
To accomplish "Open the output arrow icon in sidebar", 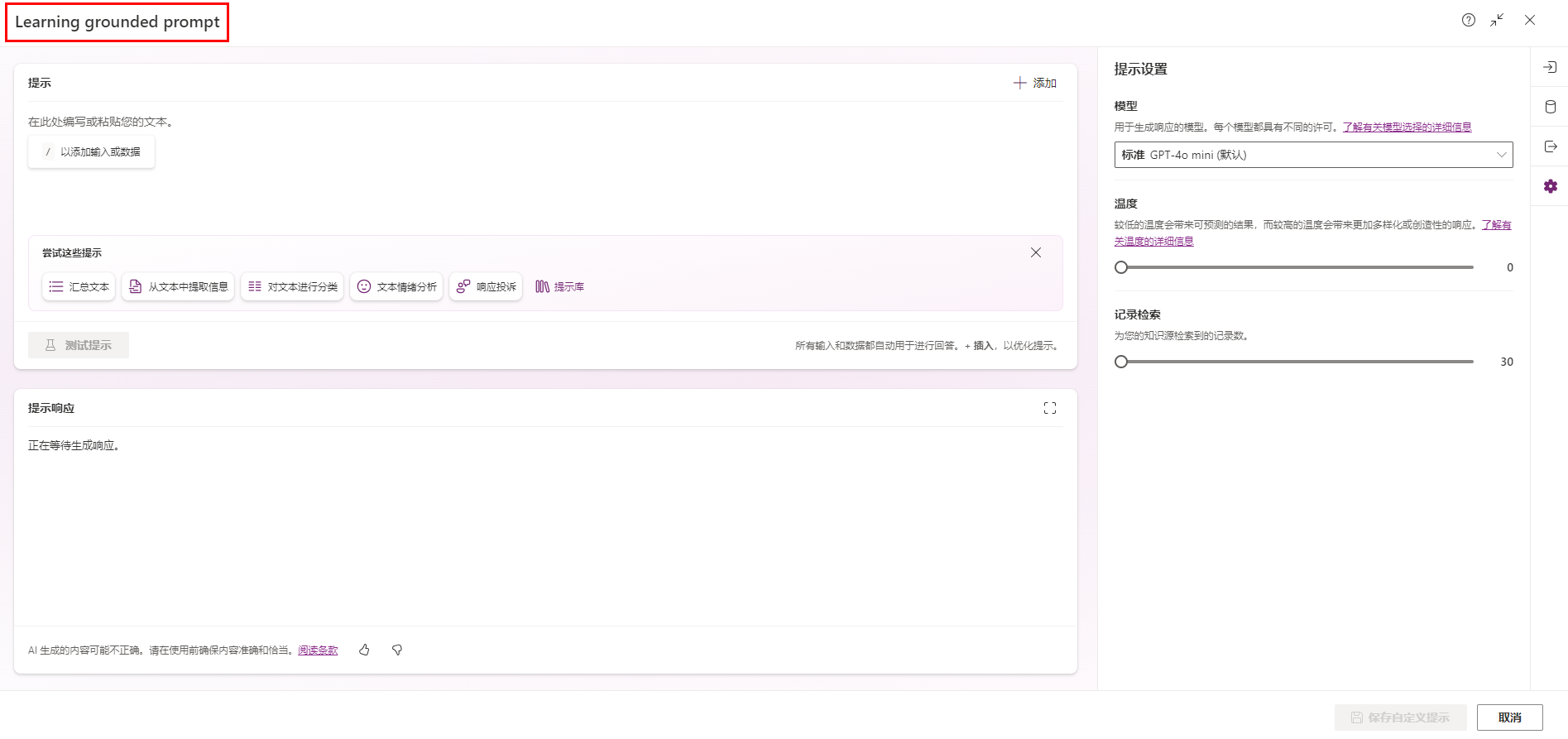I will point(1550,146).
